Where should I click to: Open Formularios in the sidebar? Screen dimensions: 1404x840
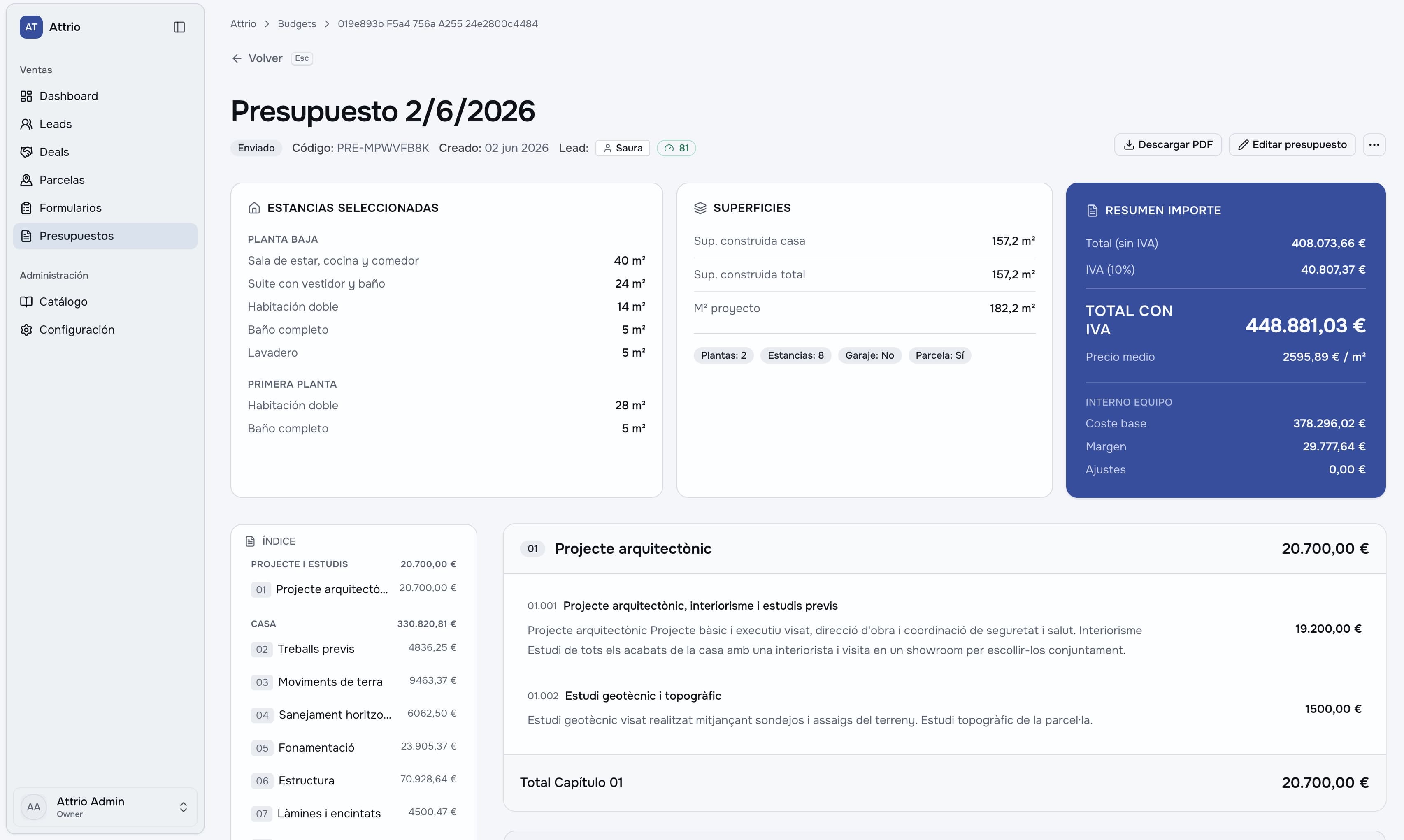tap(105, 208)
